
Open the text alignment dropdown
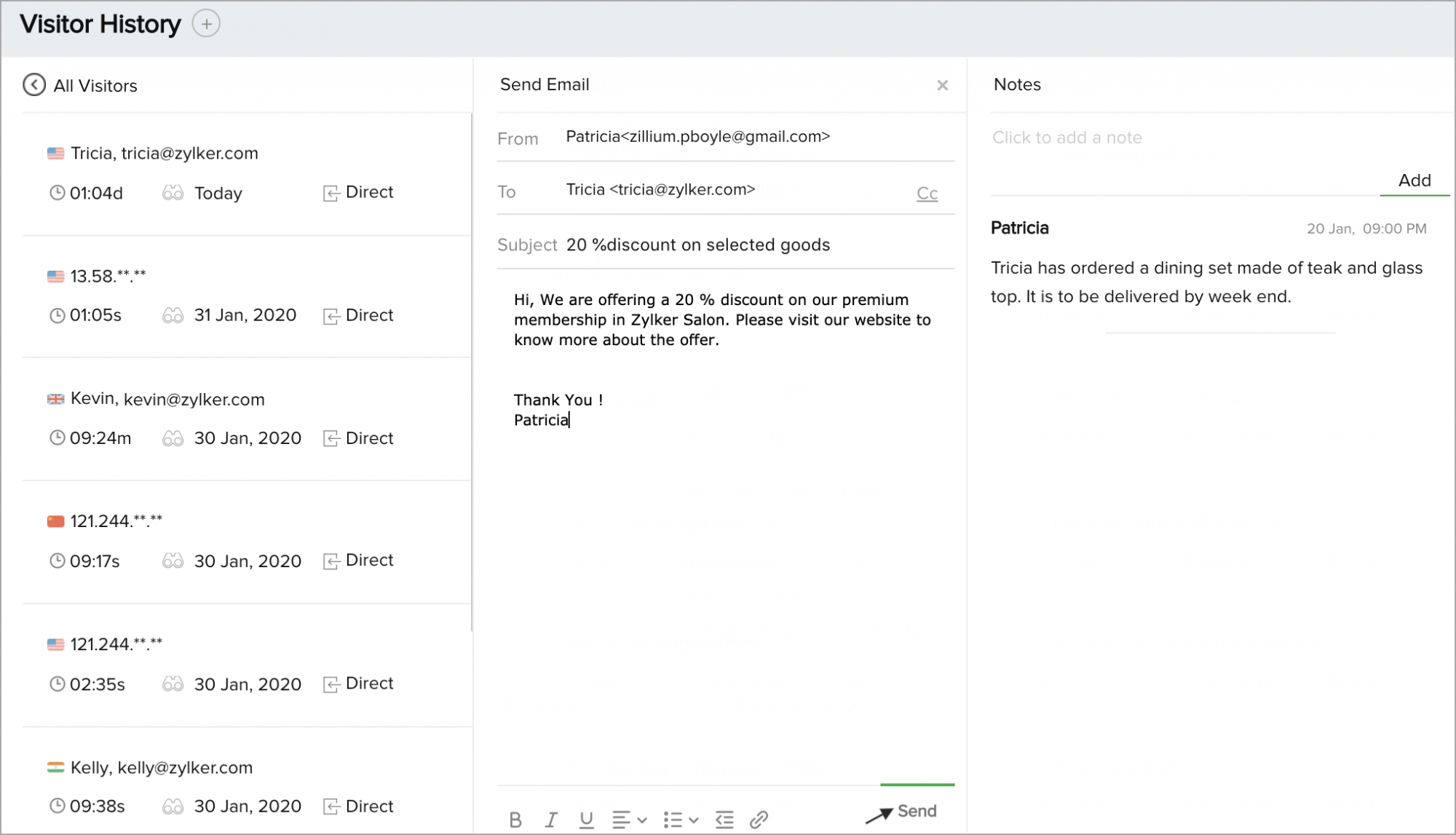click(x=629, y=820)
